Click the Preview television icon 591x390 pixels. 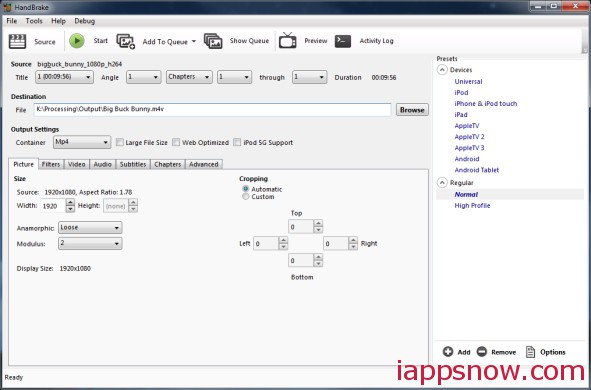pyautogui.click(x=288, y=41)
